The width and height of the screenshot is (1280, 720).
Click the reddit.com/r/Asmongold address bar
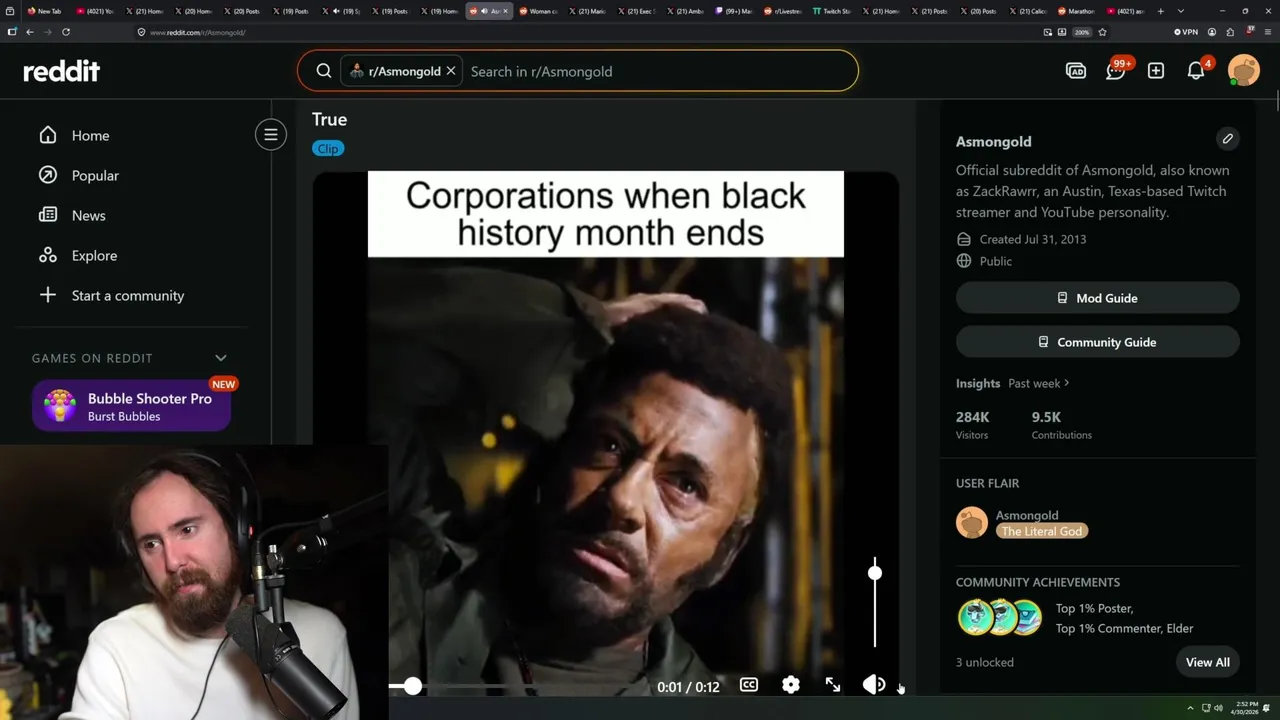[585, 32]
